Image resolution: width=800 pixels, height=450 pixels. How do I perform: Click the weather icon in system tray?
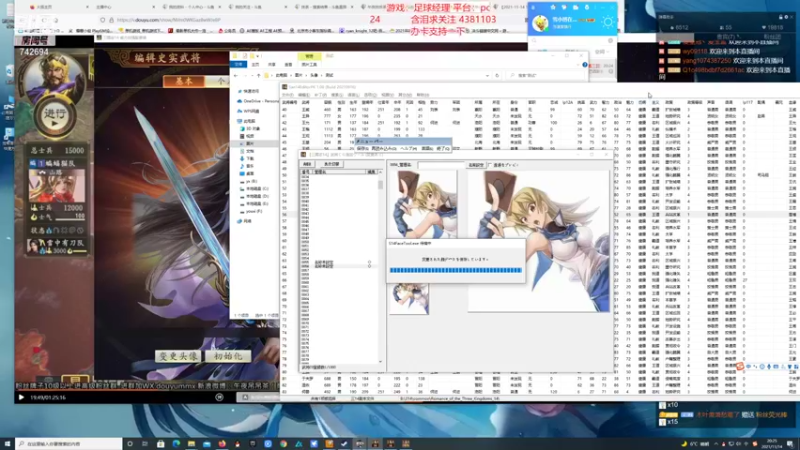[684, 444]
